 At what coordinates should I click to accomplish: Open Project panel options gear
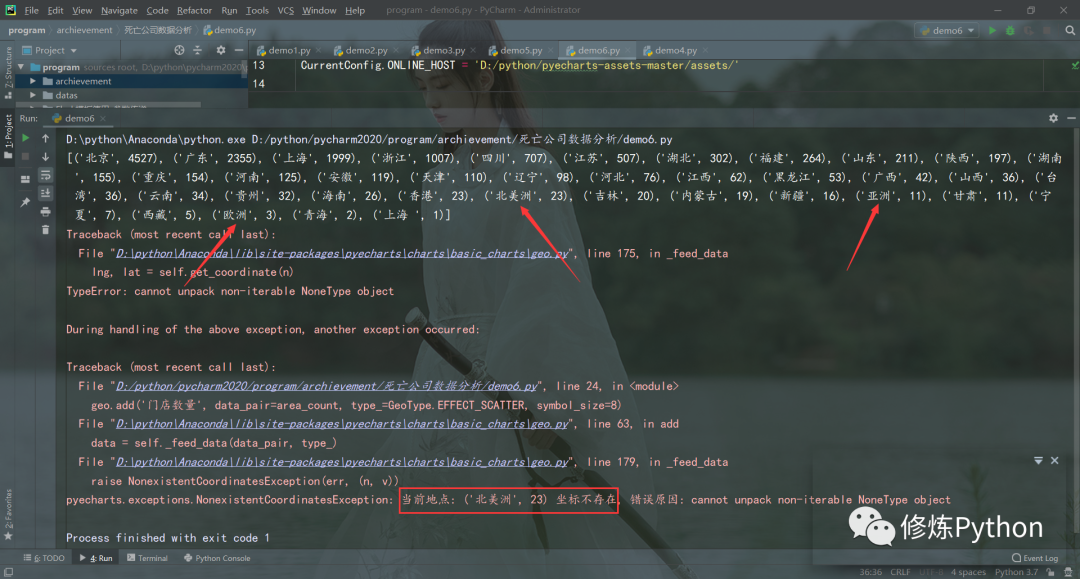[x=220, y=50]
